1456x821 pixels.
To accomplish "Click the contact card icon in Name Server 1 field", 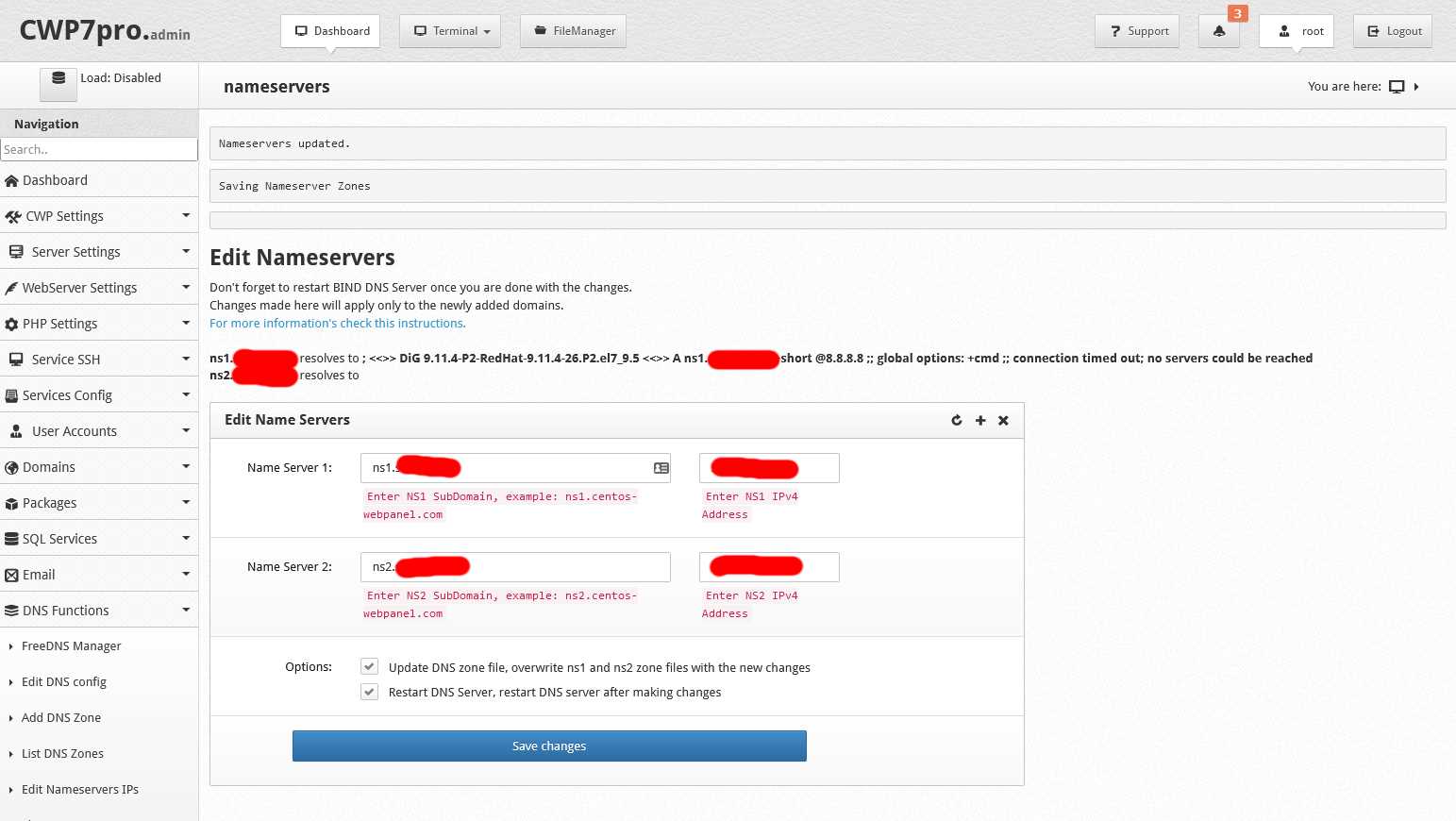I will tap(661, 468).
